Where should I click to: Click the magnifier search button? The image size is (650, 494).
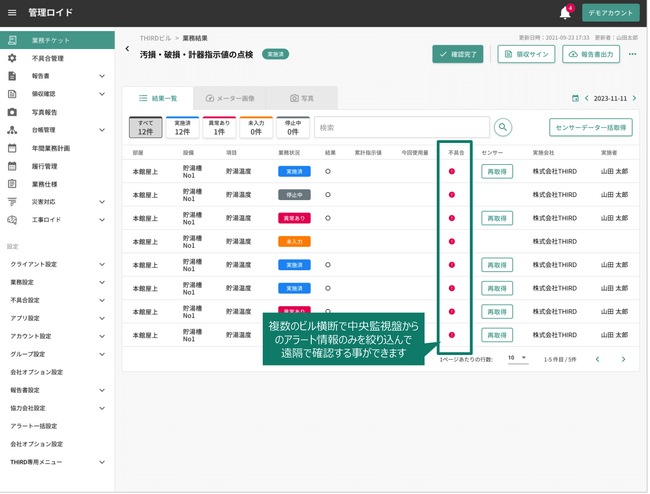[503, 127]
